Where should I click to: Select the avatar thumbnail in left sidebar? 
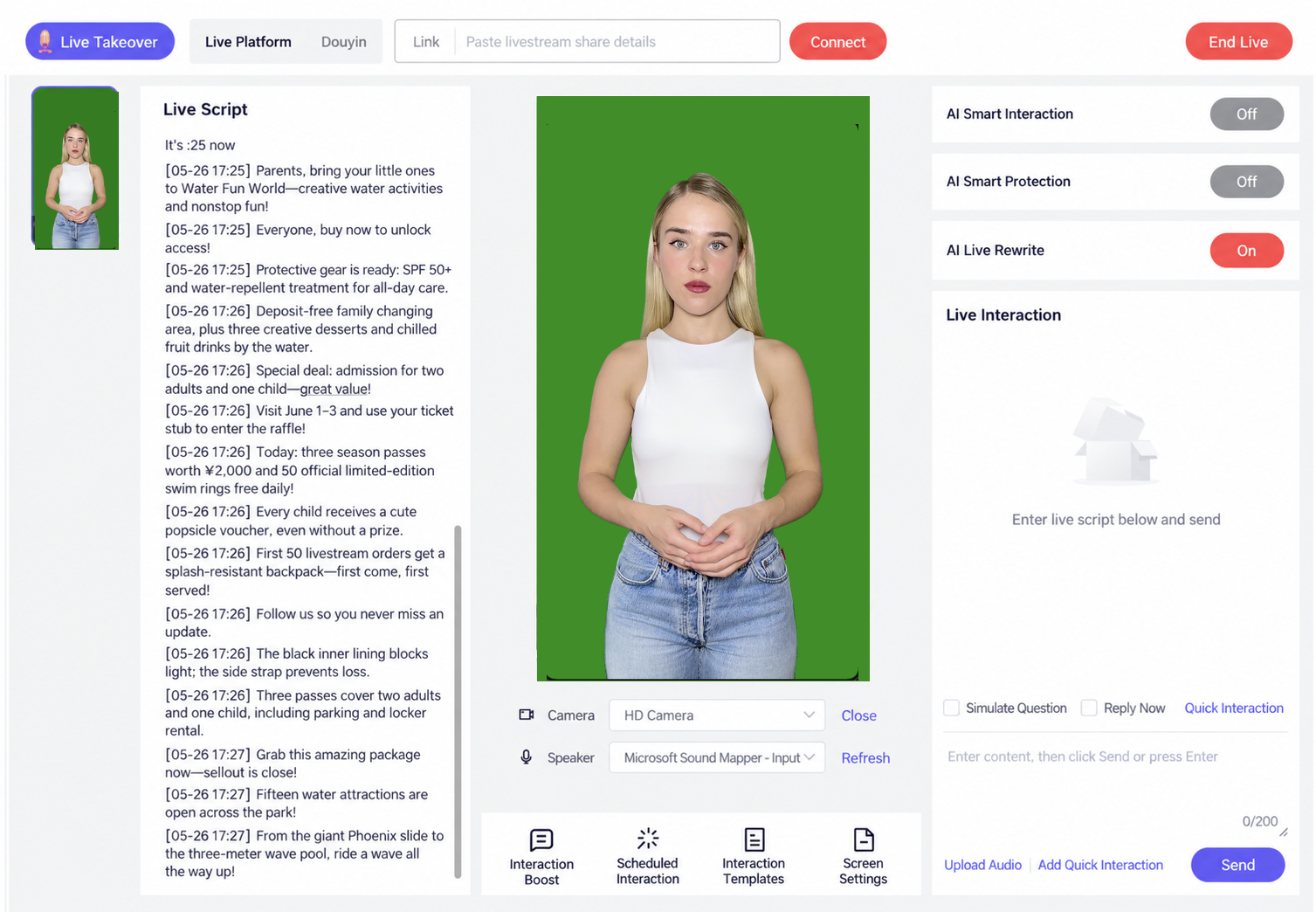[76, 168]
